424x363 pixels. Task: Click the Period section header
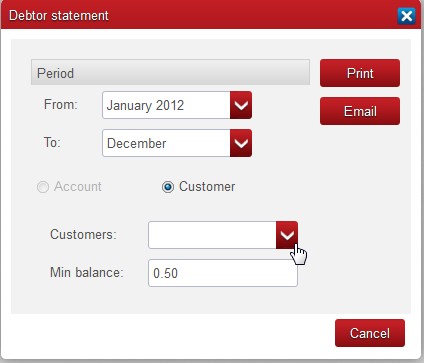point(170,72)
